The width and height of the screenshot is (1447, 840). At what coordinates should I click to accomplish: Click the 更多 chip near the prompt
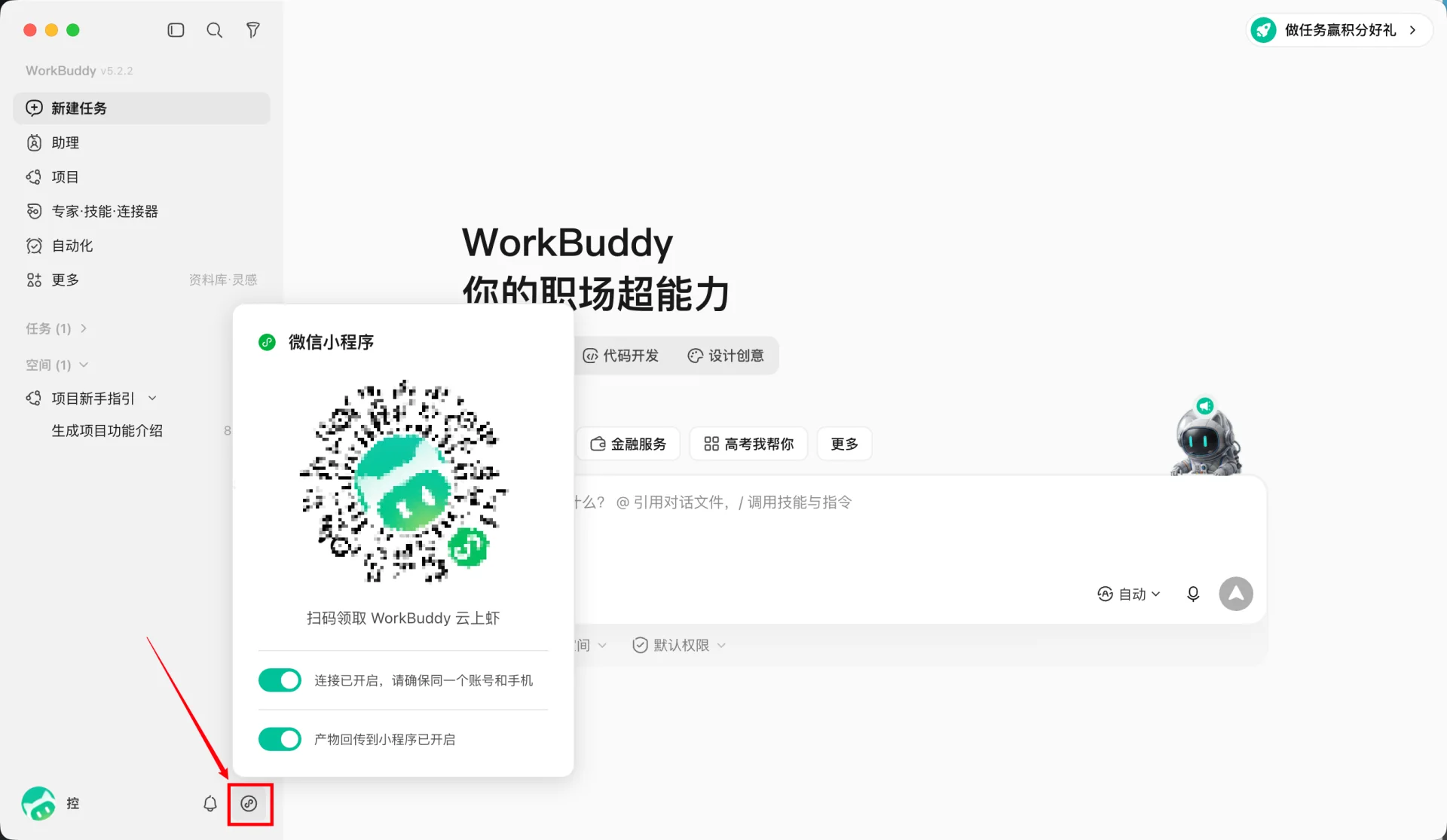[x=844, y=444]
